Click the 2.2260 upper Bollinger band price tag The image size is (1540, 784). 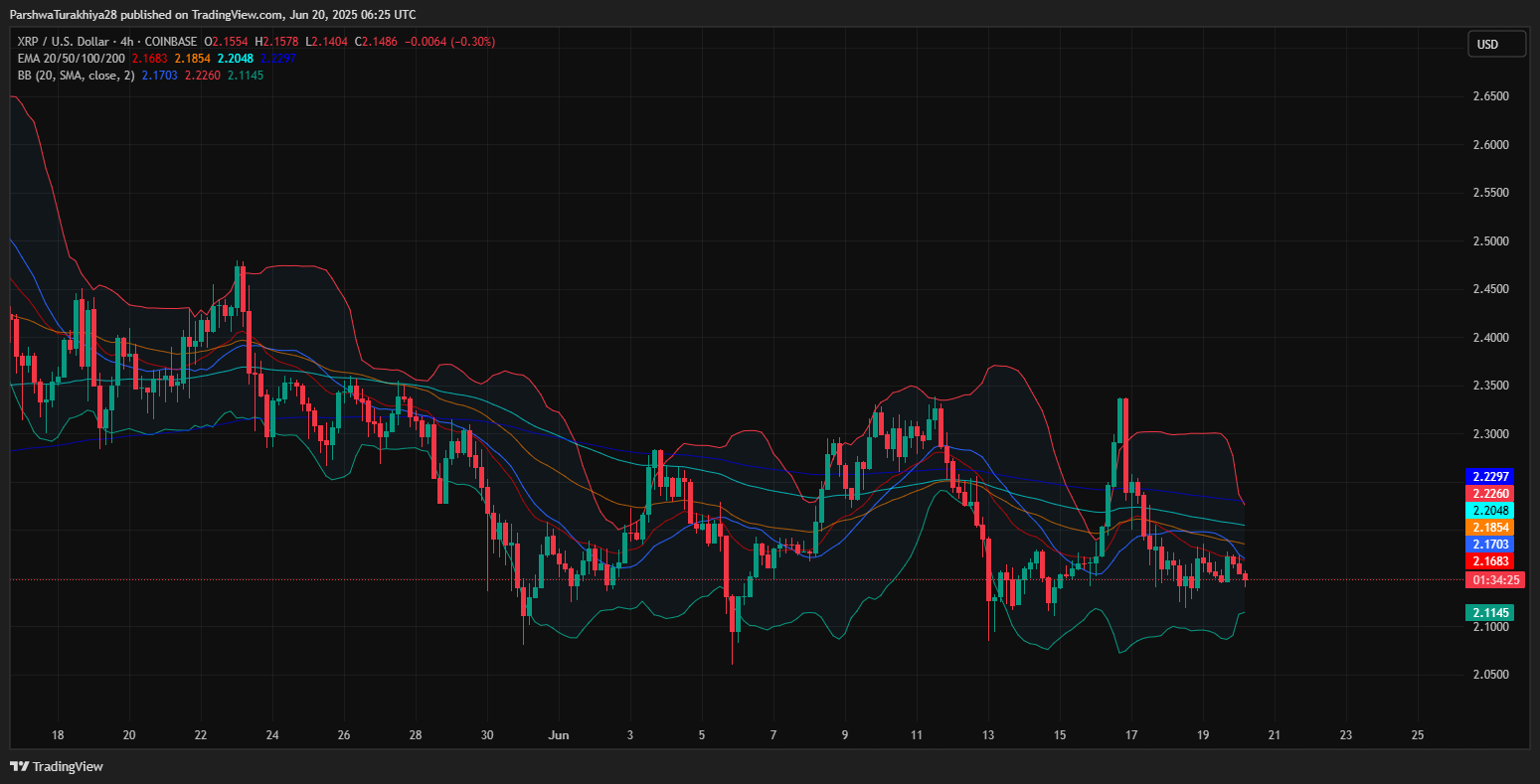(1493, 493)
